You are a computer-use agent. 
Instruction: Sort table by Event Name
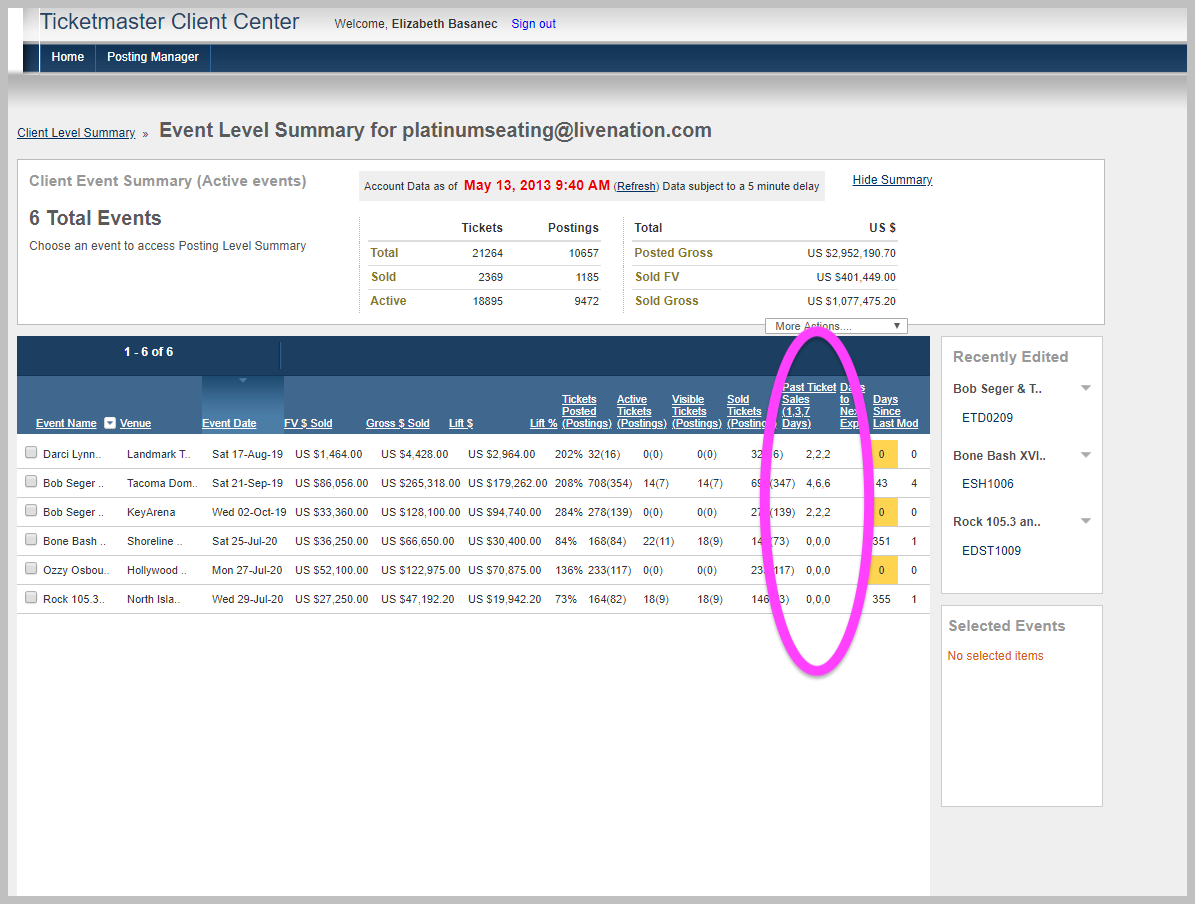tap(66, 424)
